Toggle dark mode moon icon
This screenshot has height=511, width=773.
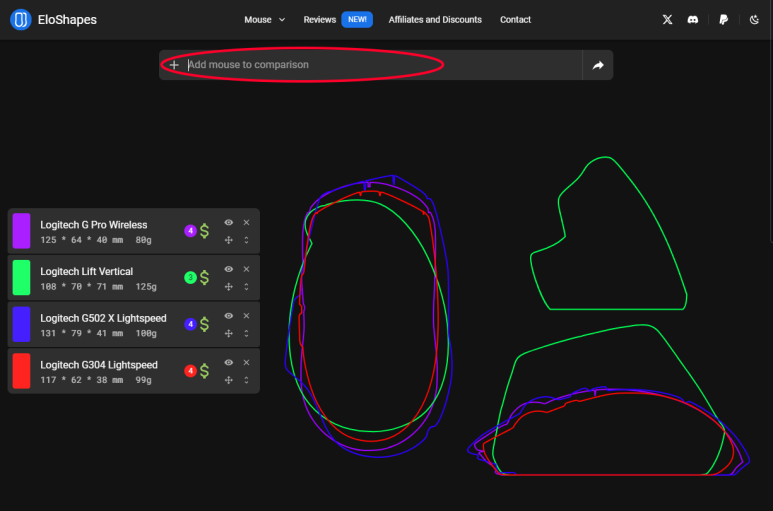click(754, 20)
